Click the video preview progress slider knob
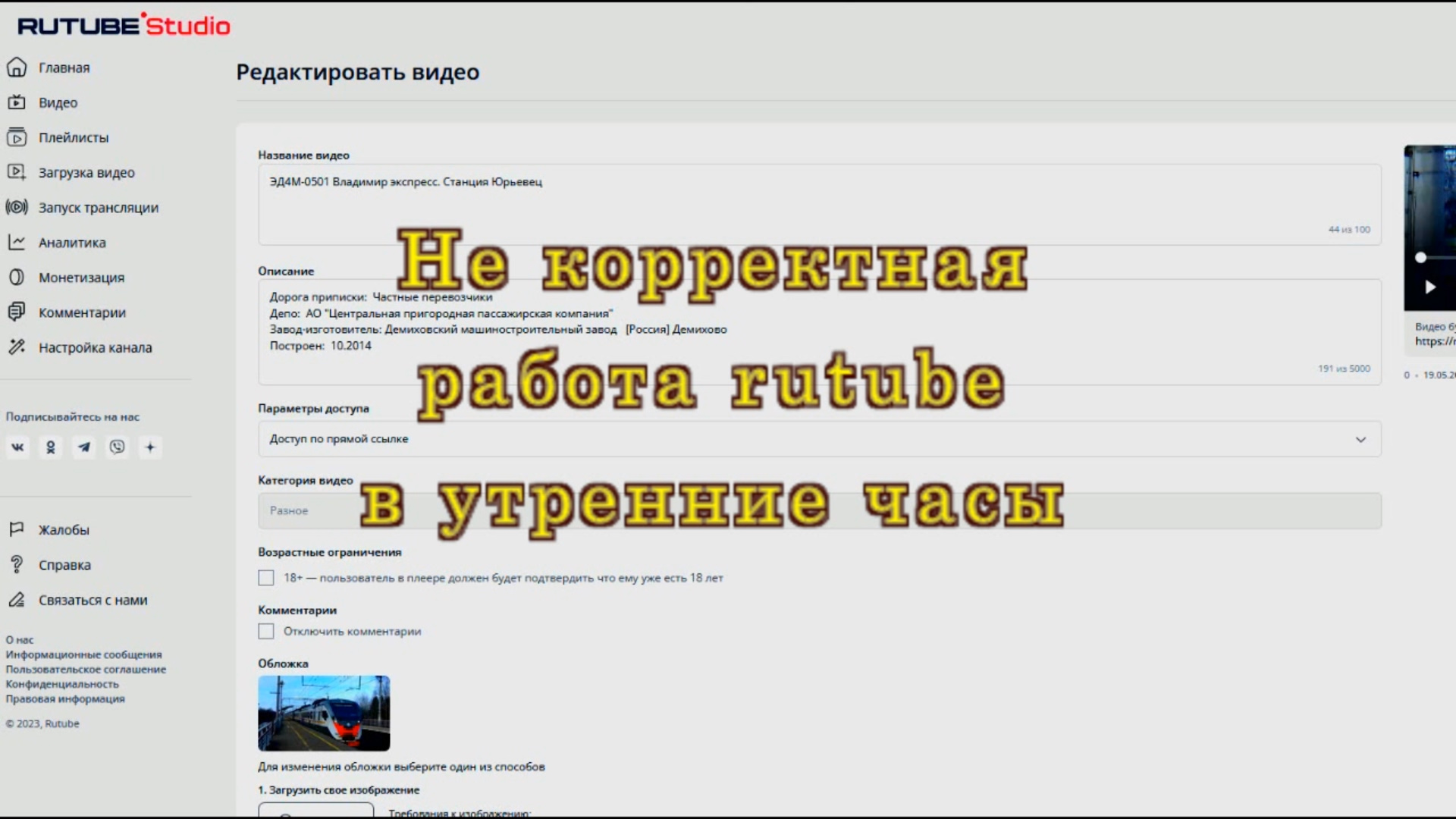 [x=1420, y=258]
